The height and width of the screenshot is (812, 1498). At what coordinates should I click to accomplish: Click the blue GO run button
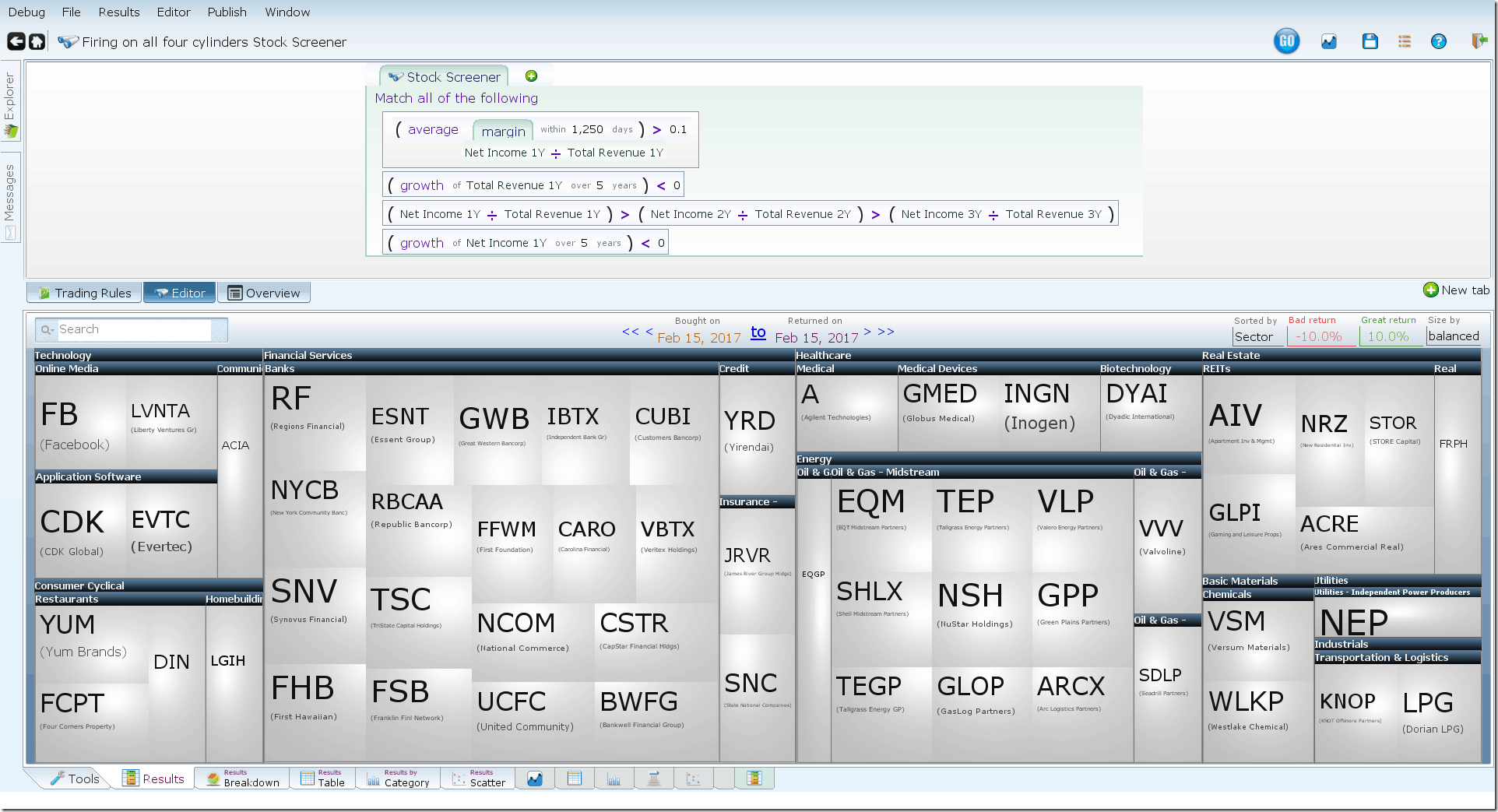point(1286,41)
